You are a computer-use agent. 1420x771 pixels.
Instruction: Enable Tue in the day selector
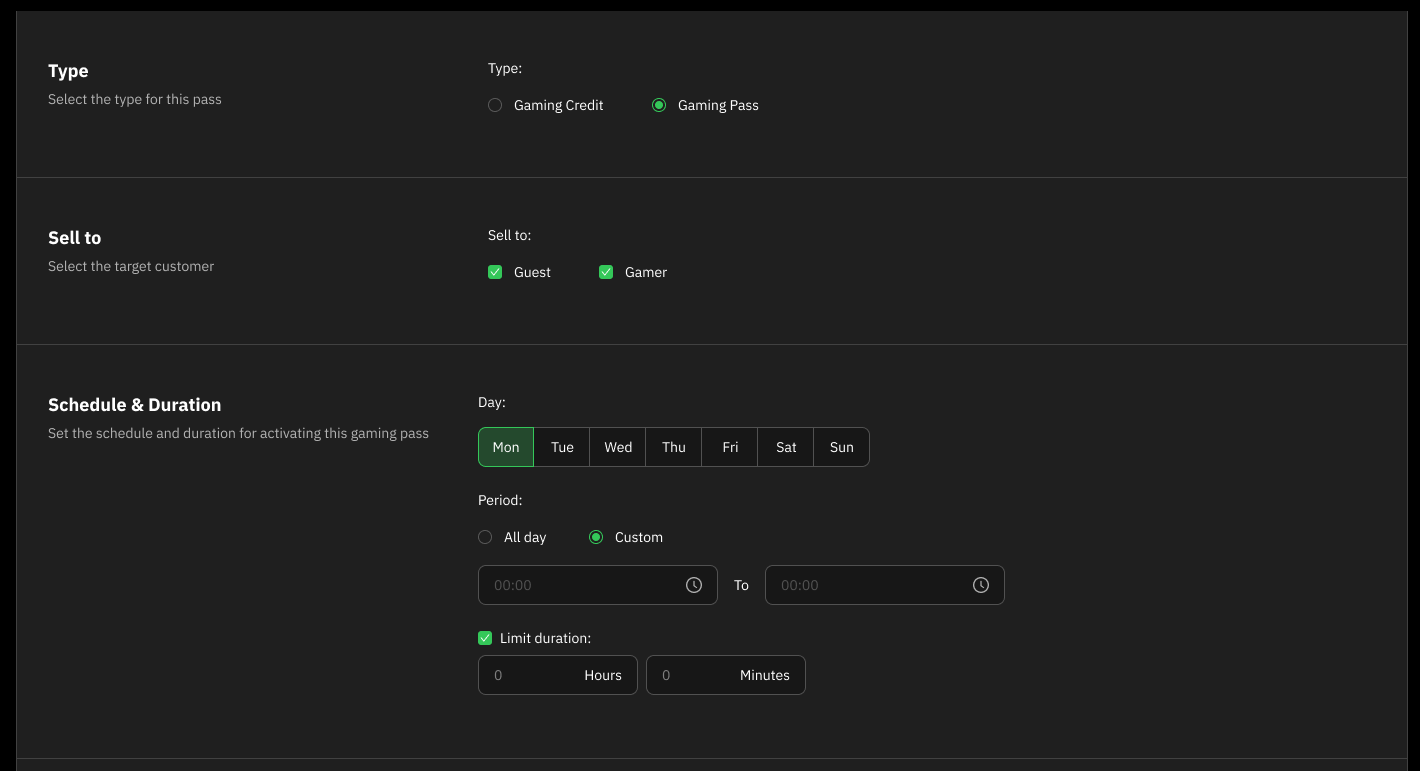pos(562,447)
